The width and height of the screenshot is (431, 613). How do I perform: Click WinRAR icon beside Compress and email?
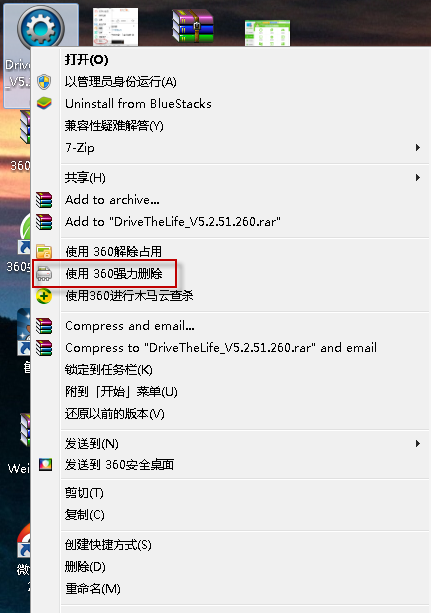coord(44,326)
